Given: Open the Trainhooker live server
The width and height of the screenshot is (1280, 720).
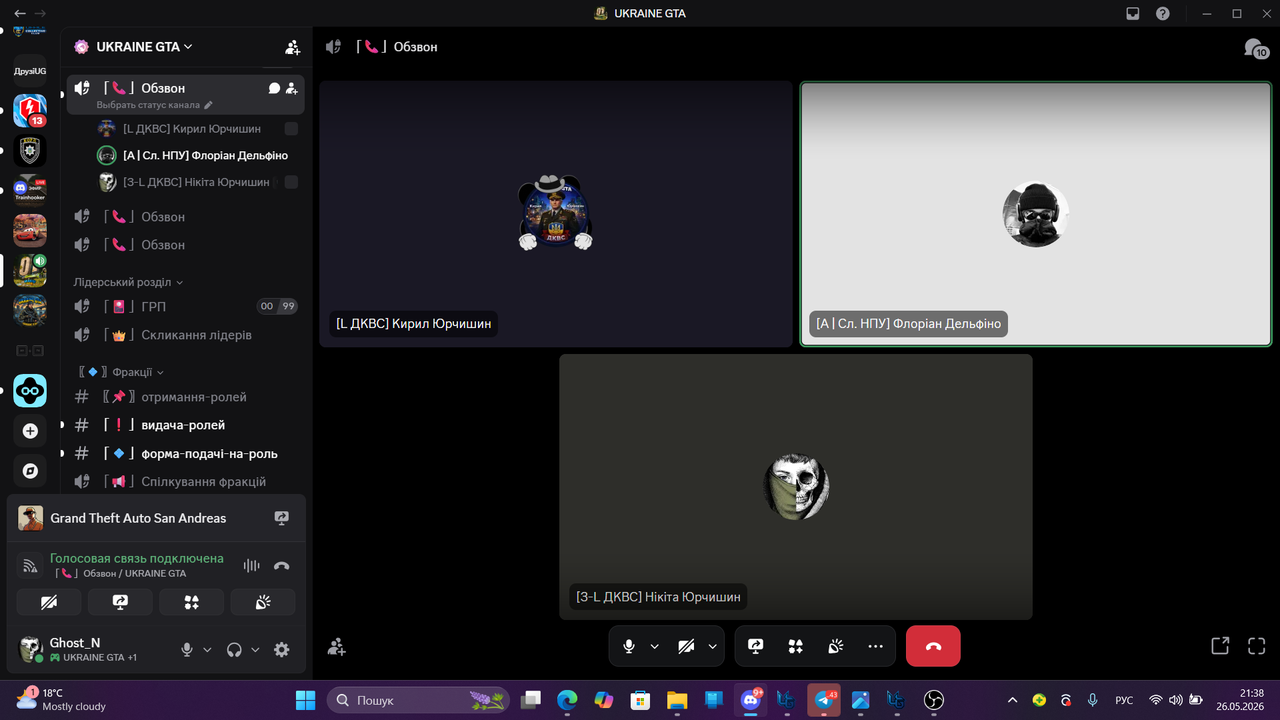Looking at the screenshot, I should click(30, 190).
